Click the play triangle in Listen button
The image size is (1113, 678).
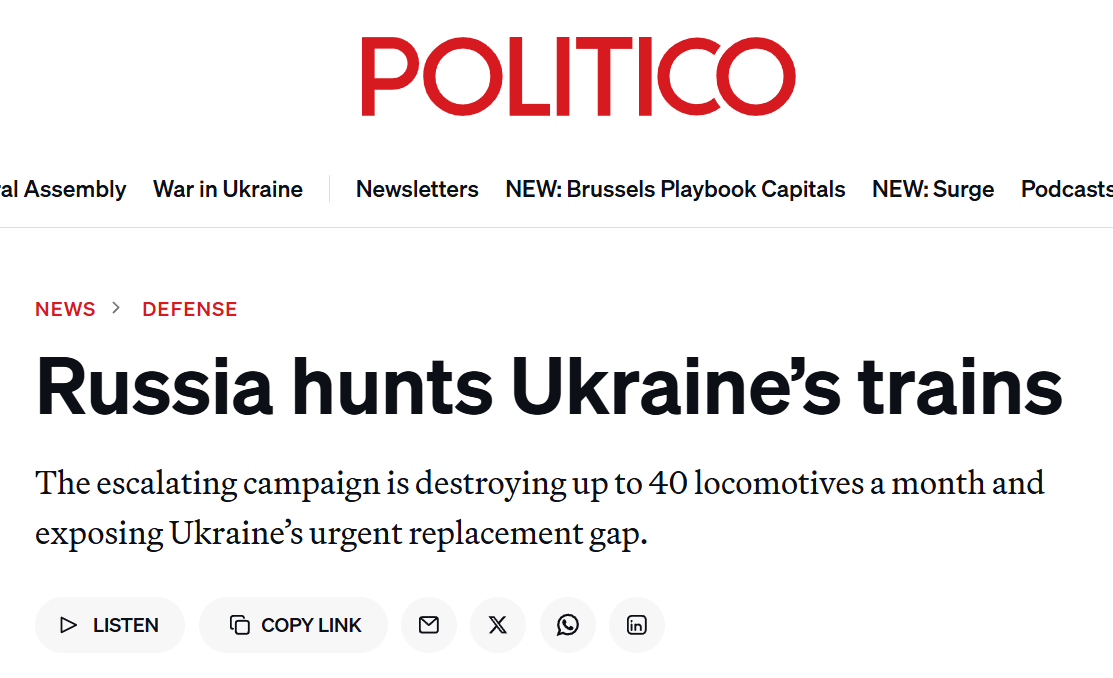[x=68, y=625]
